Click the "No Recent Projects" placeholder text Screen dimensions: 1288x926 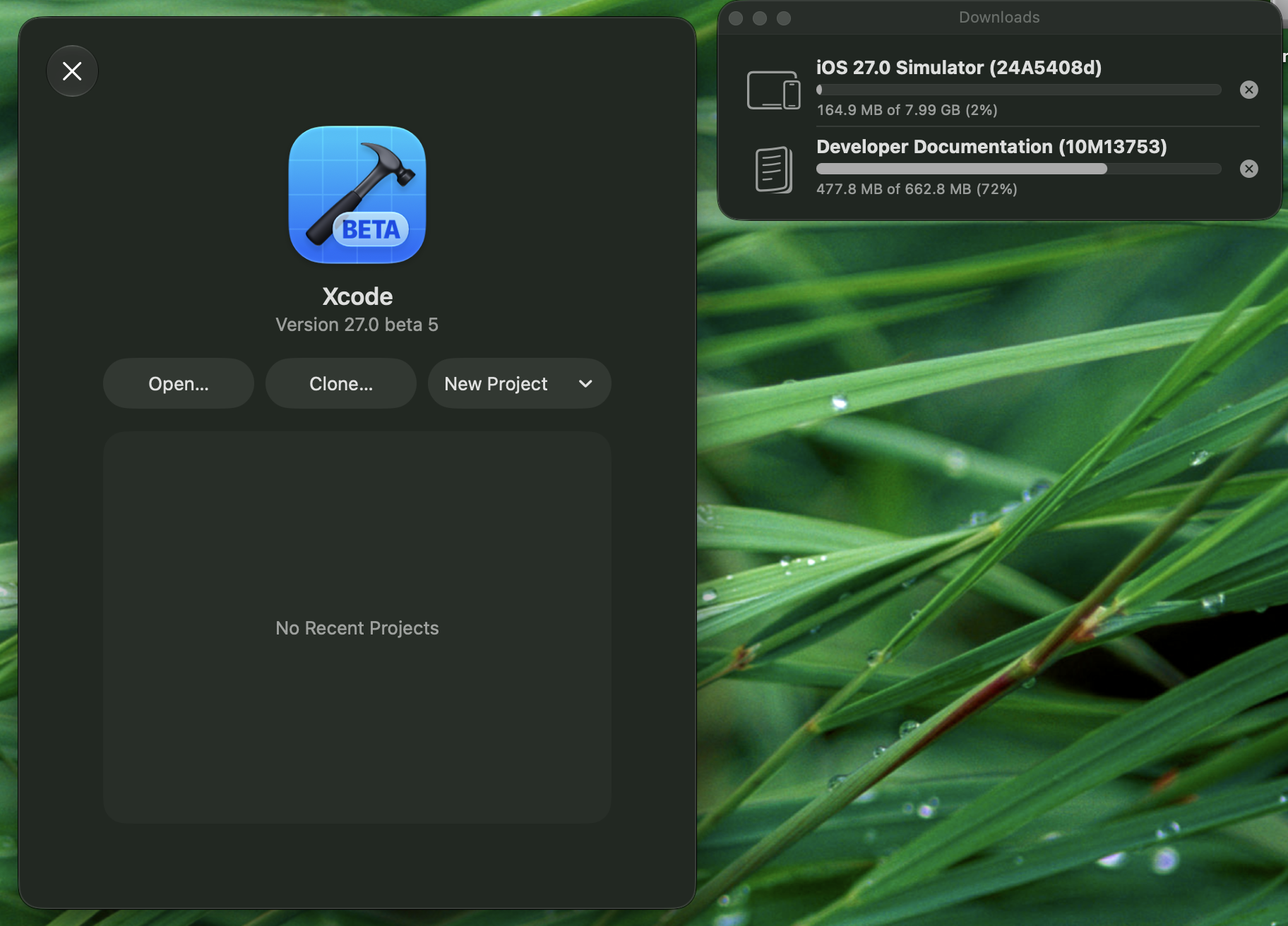[x=357, y=628]
